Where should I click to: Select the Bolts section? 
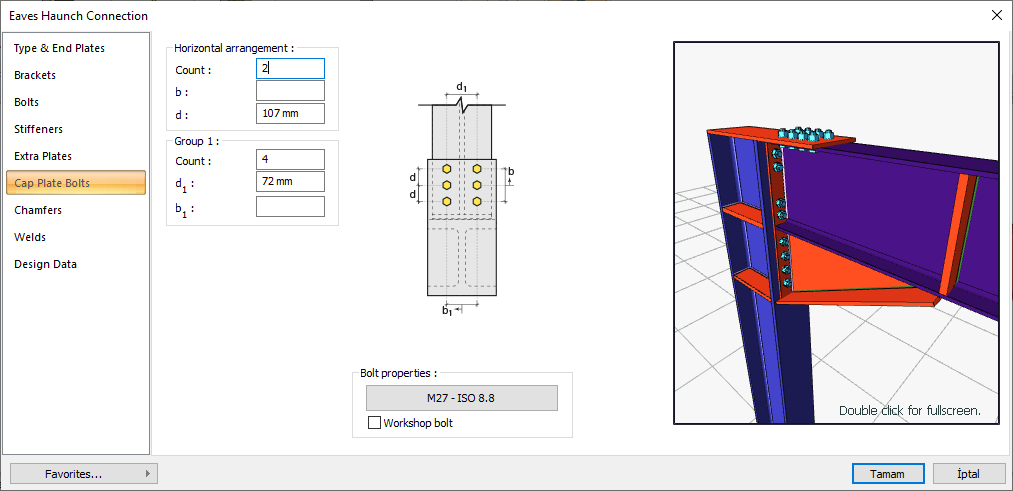click(x=27, y=102)
